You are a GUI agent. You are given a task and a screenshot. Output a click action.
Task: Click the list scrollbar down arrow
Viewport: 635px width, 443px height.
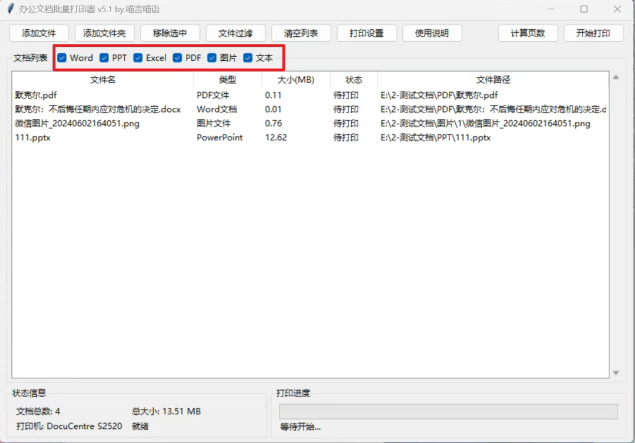(x=616, y=373)
